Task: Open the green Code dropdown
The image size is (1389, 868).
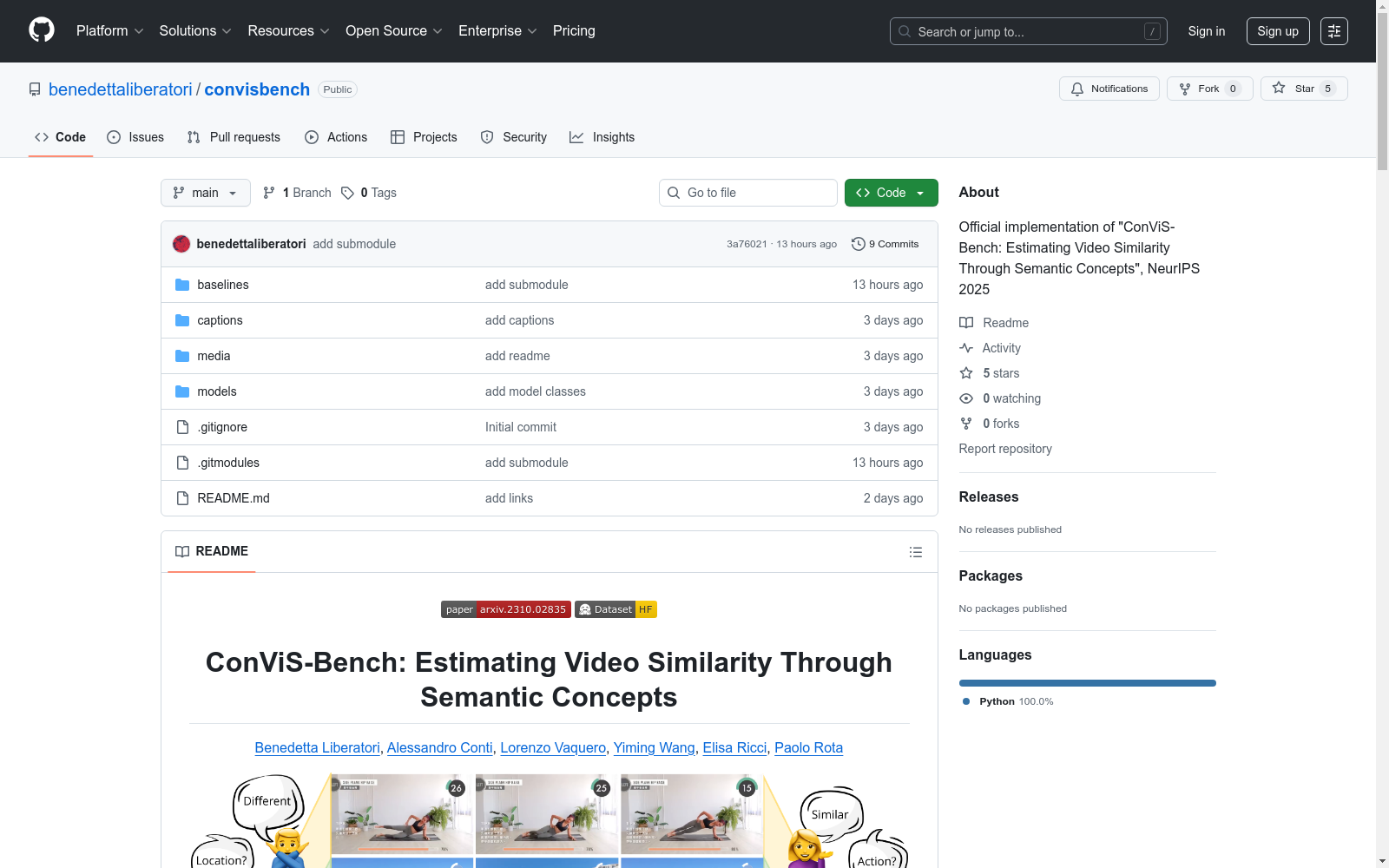Action: point(892,193)
